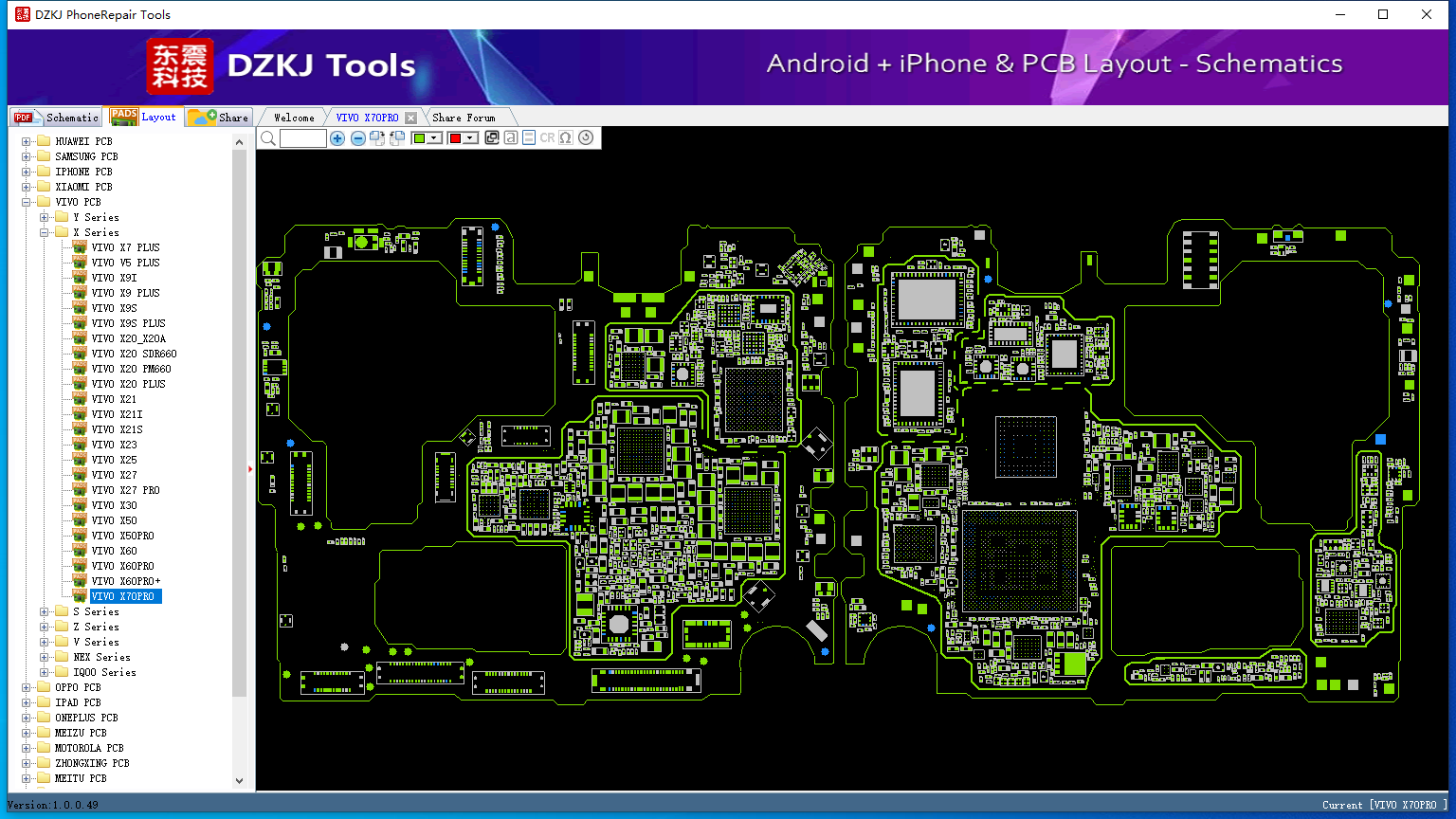Click the PADS icon beside VIVO X21
Screen dimensions: 1456x819
[80, 399]
